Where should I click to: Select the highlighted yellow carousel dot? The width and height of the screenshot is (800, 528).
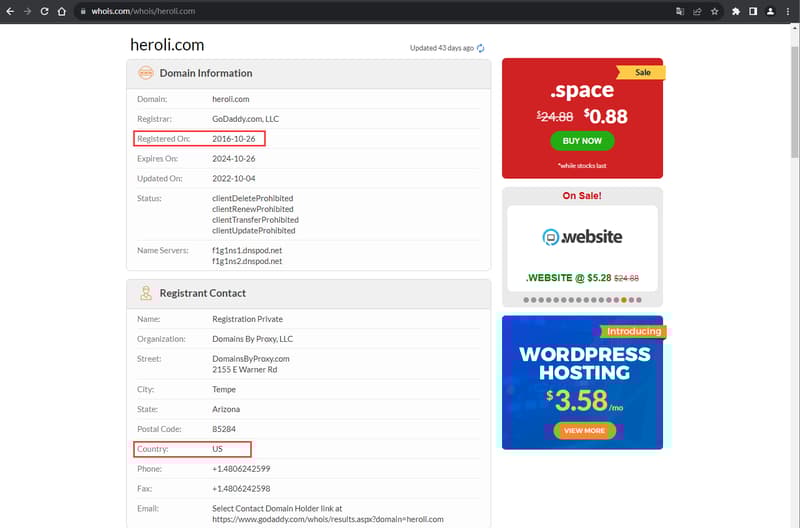click(x=623, y=300)
